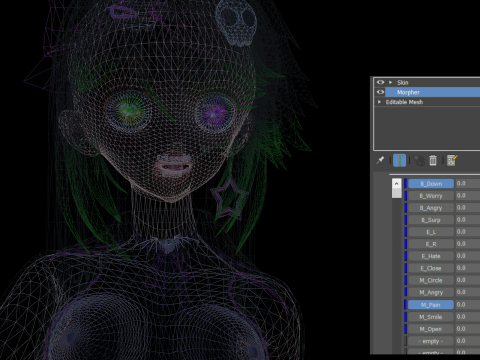Image resolution: width=480 pixels, height=360 pixels.
Task: Select the M_Angry morph channel
Action: pyautogui.click(x=431, y=292)
